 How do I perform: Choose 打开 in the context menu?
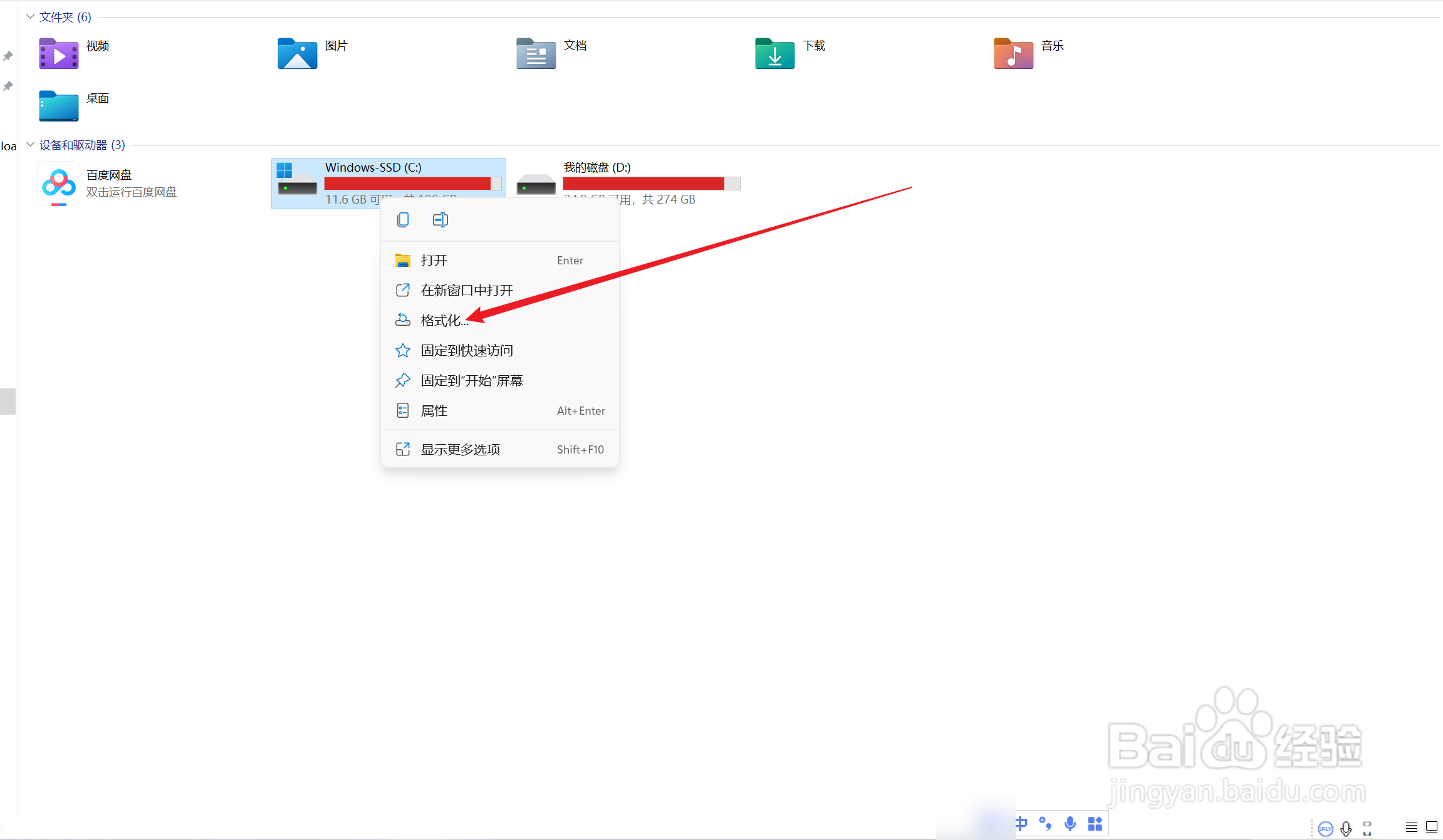tap(500, 260)
